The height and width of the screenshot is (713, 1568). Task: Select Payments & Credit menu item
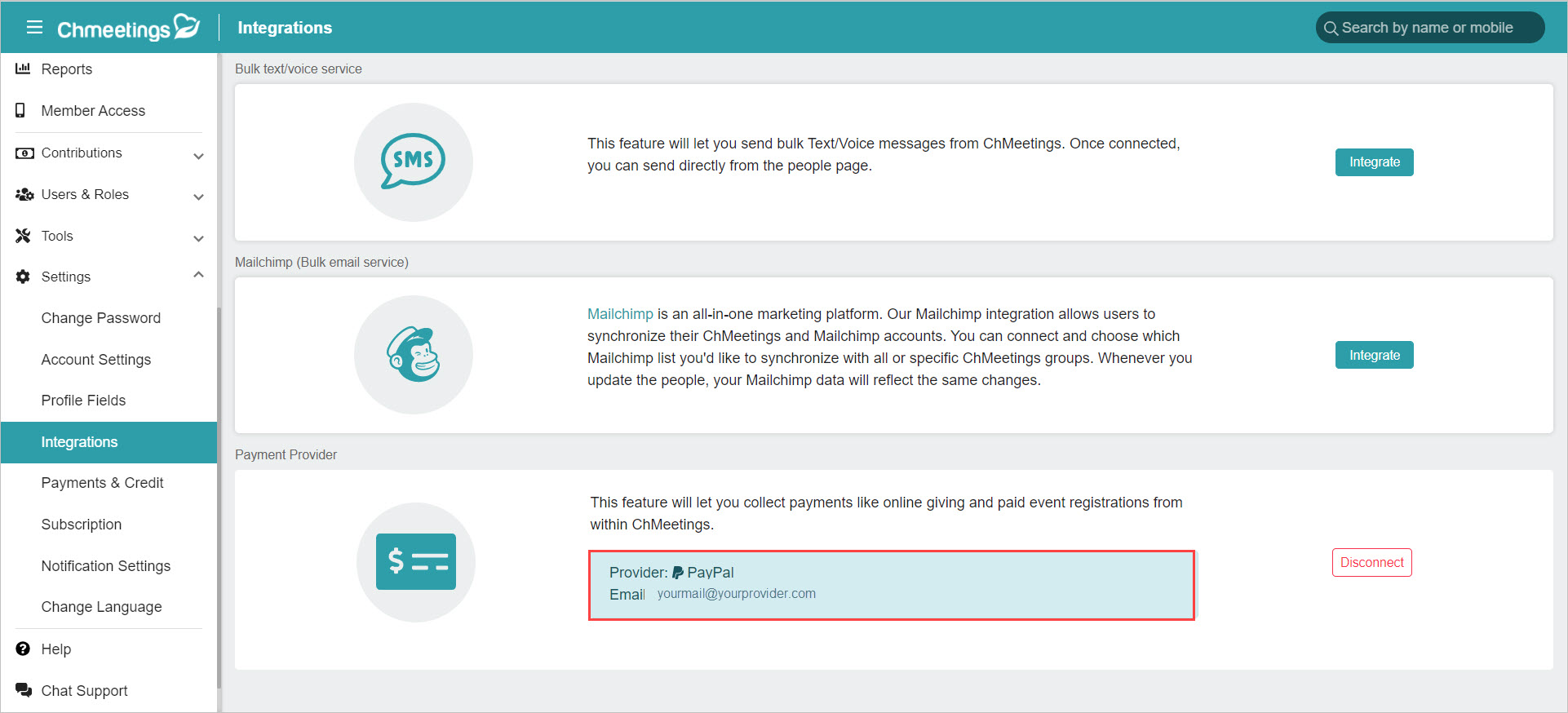click(x=102, y=483)
